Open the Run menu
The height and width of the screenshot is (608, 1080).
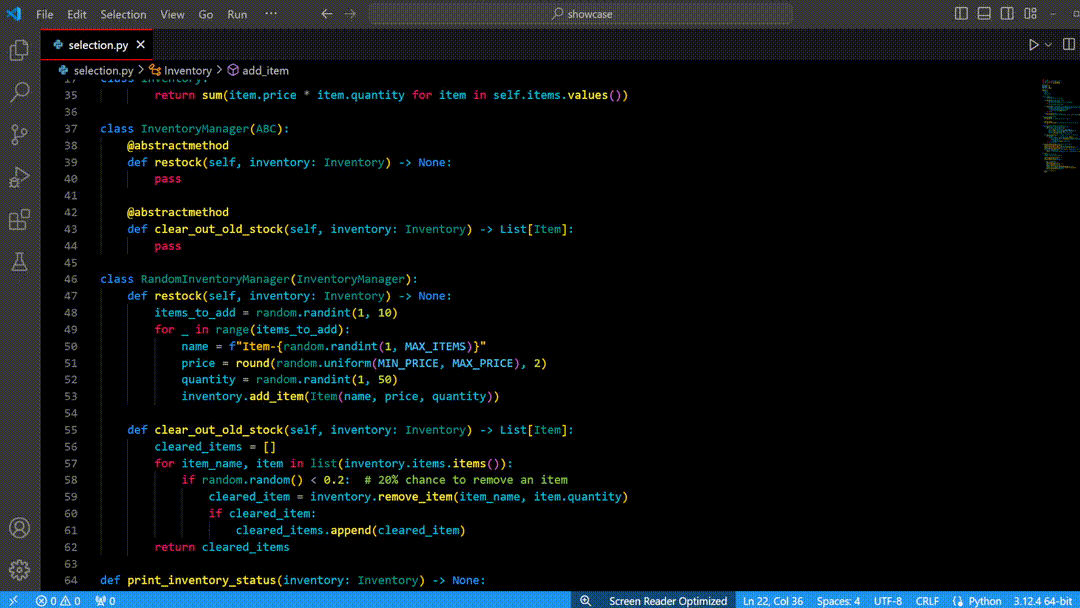(x=237, y=14)
